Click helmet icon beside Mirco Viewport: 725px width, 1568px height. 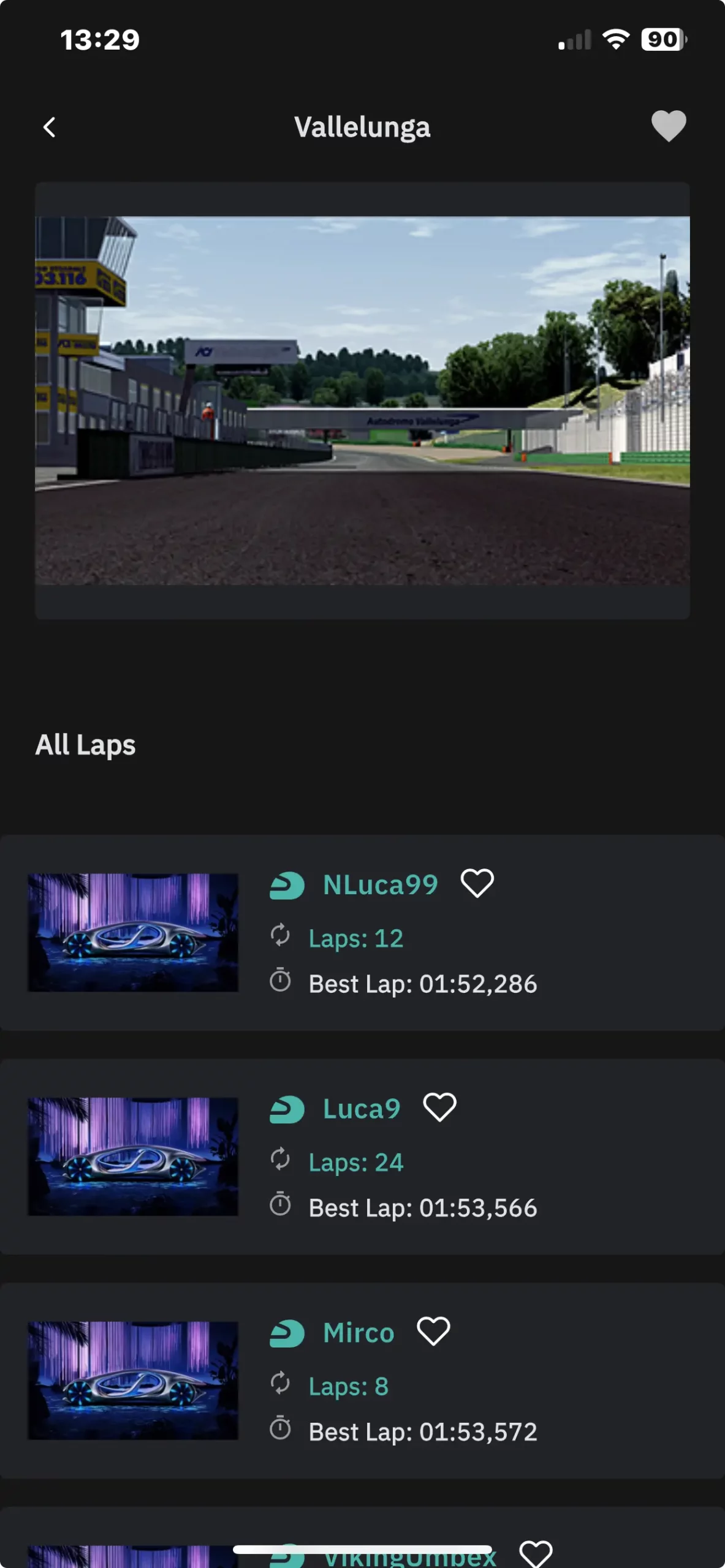(287, 1333)
